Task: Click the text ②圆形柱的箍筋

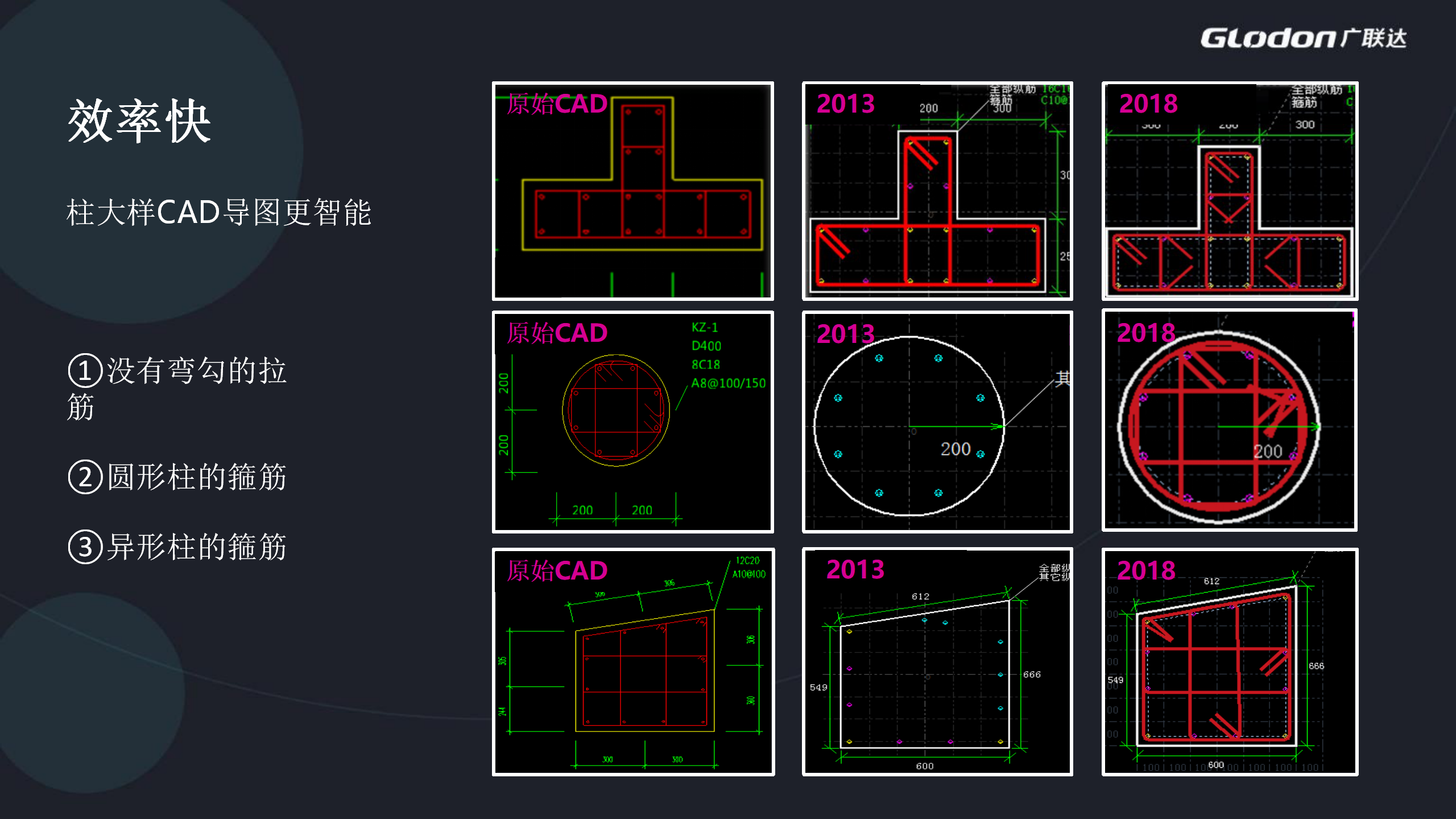Action: [x=177, y=477]
